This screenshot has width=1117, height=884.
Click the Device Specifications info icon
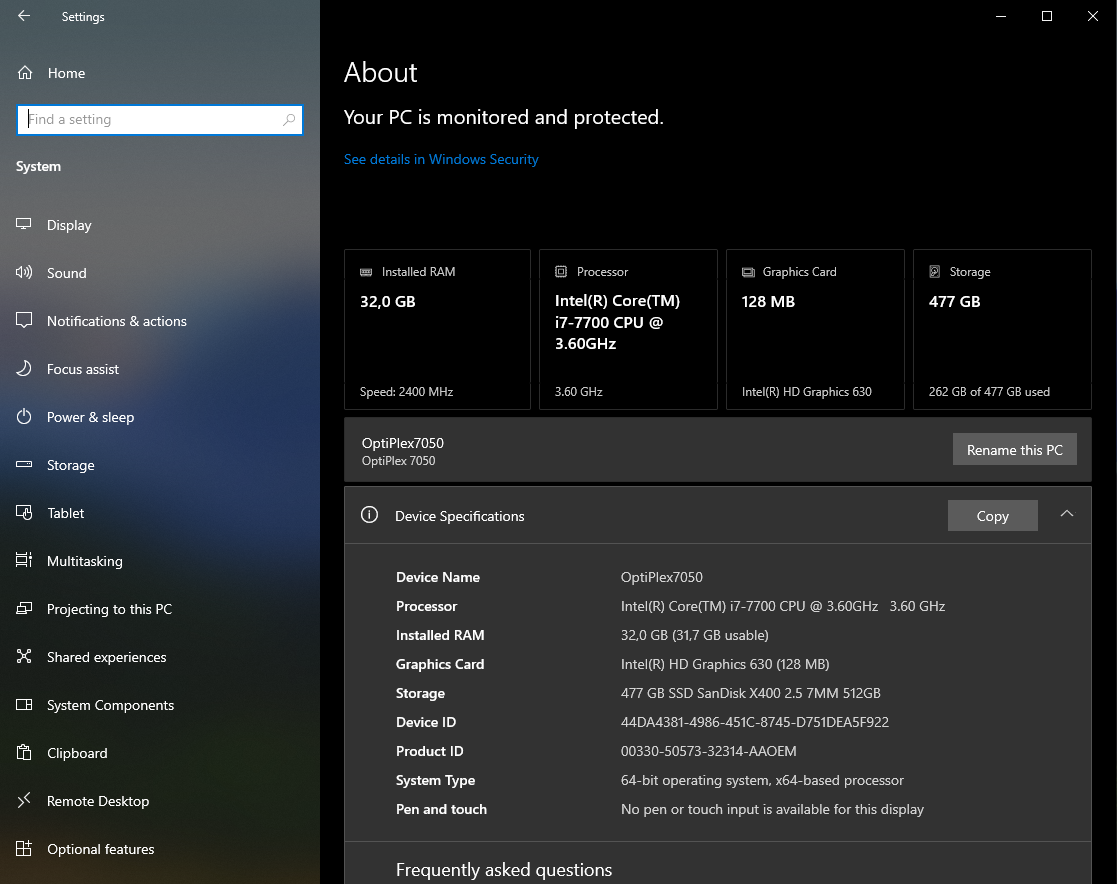[x=369, y=516]
